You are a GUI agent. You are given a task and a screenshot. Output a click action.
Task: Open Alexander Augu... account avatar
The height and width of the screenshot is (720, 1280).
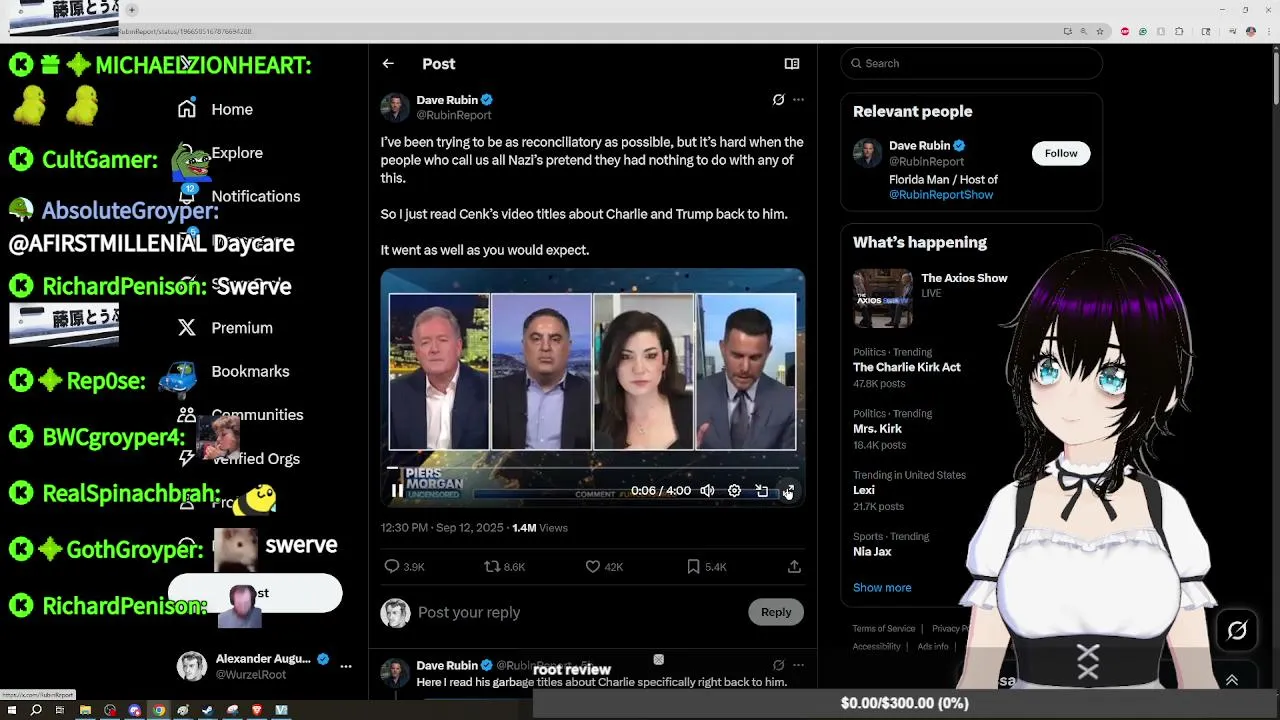(x=192, y=666)
